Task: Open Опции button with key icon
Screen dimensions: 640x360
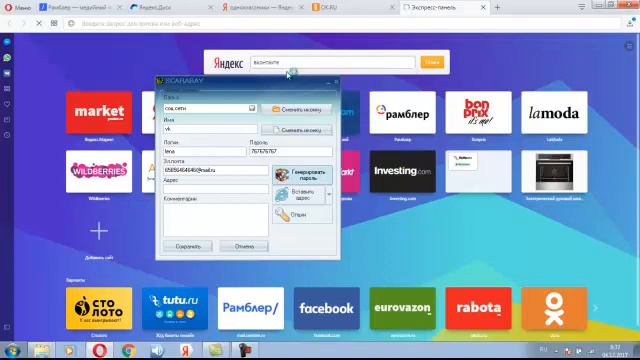Action: click(x=302, y=214)
